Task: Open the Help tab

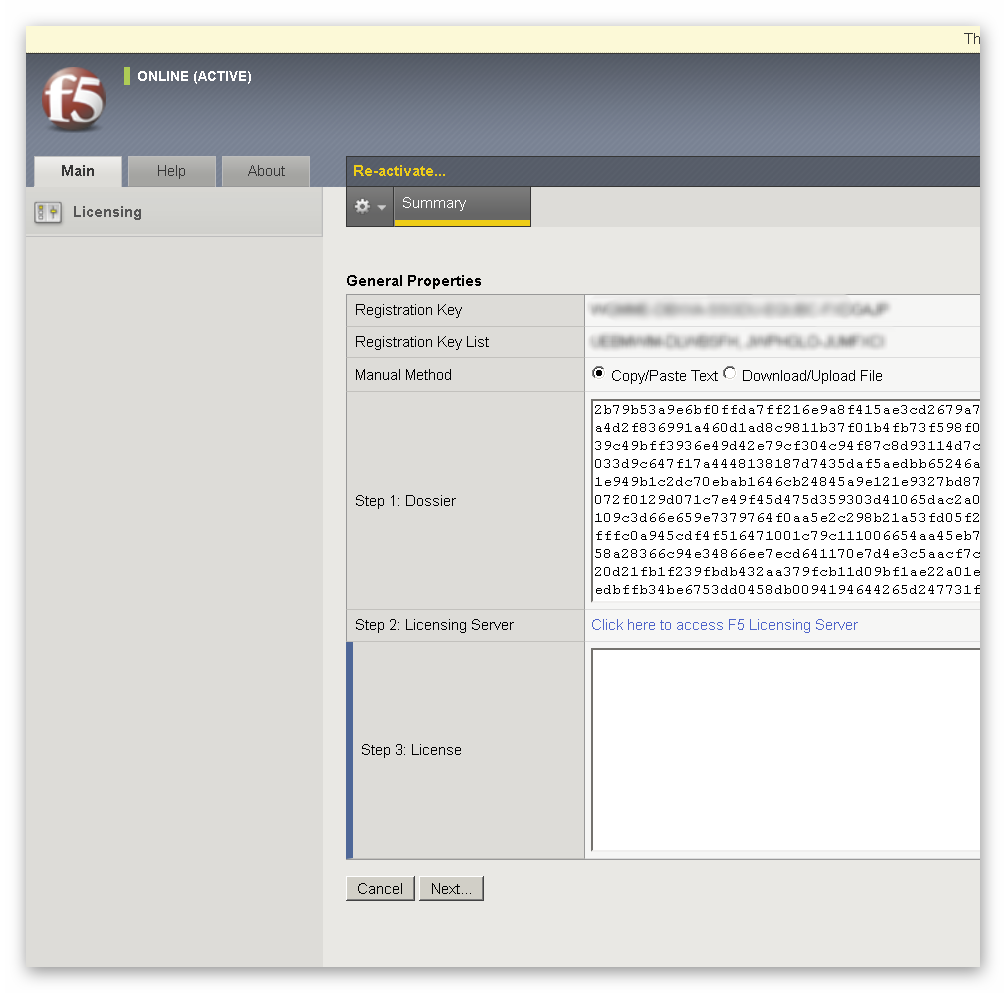Action: pos(171,171)
